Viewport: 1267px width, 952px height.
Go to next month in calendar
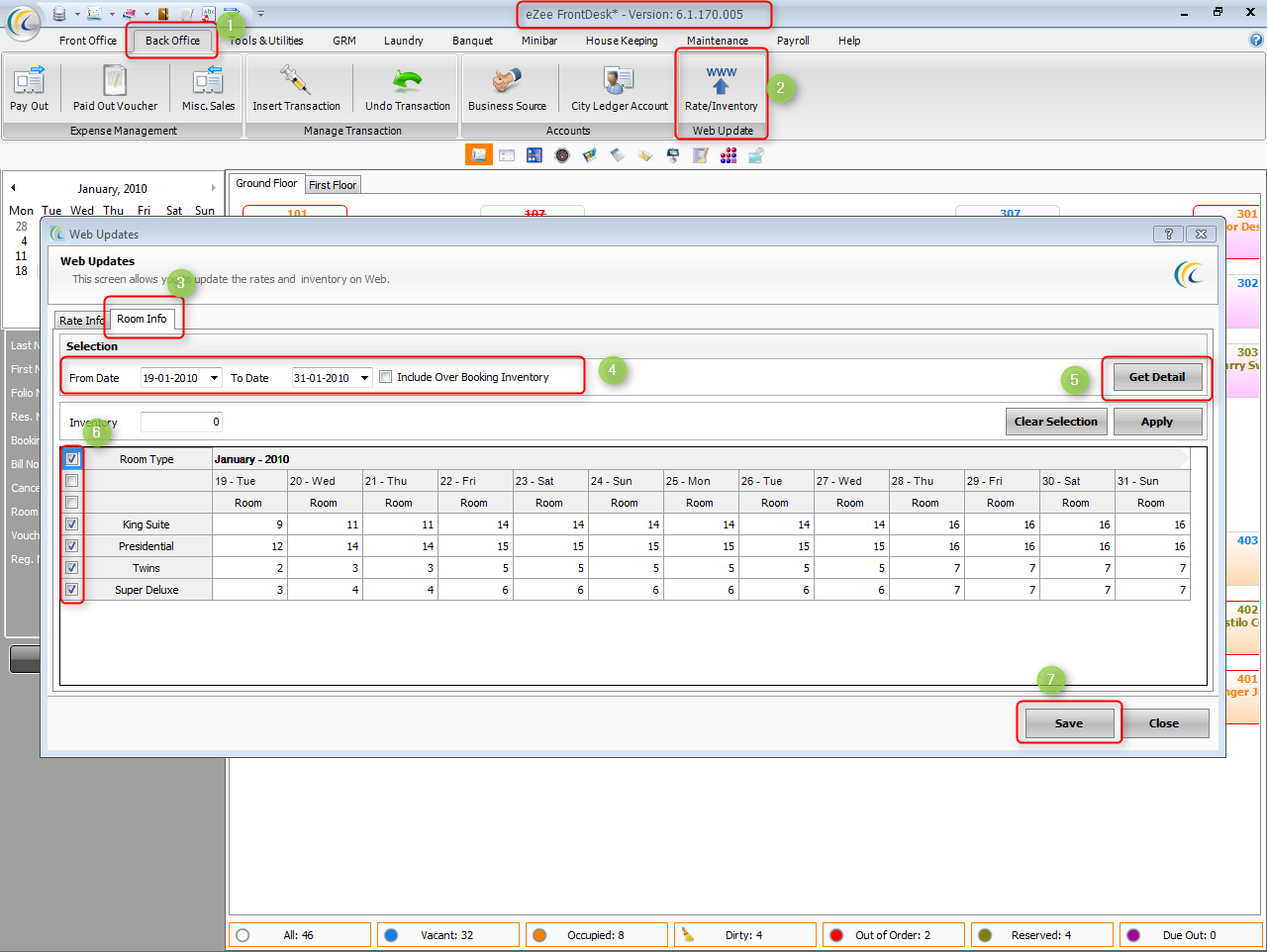pos(213,187)
